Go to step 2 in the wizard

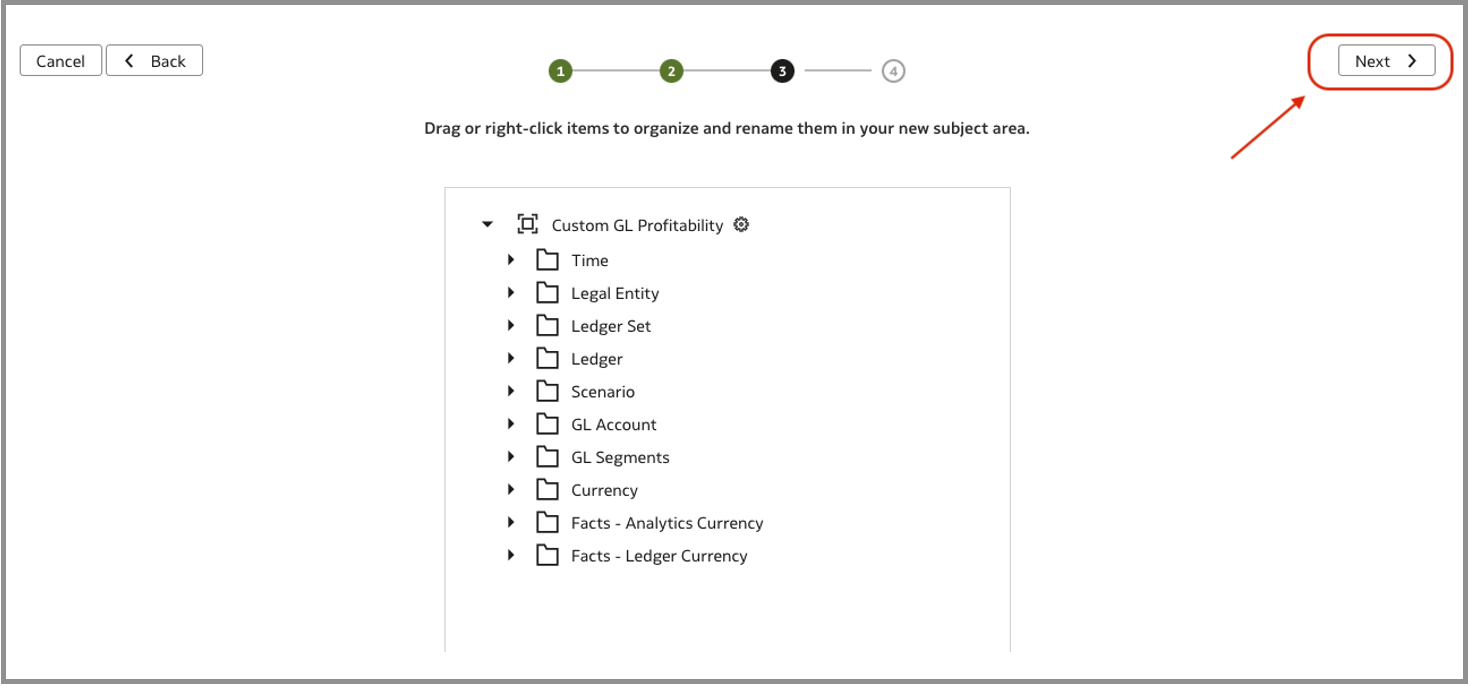tap(671, 71)
